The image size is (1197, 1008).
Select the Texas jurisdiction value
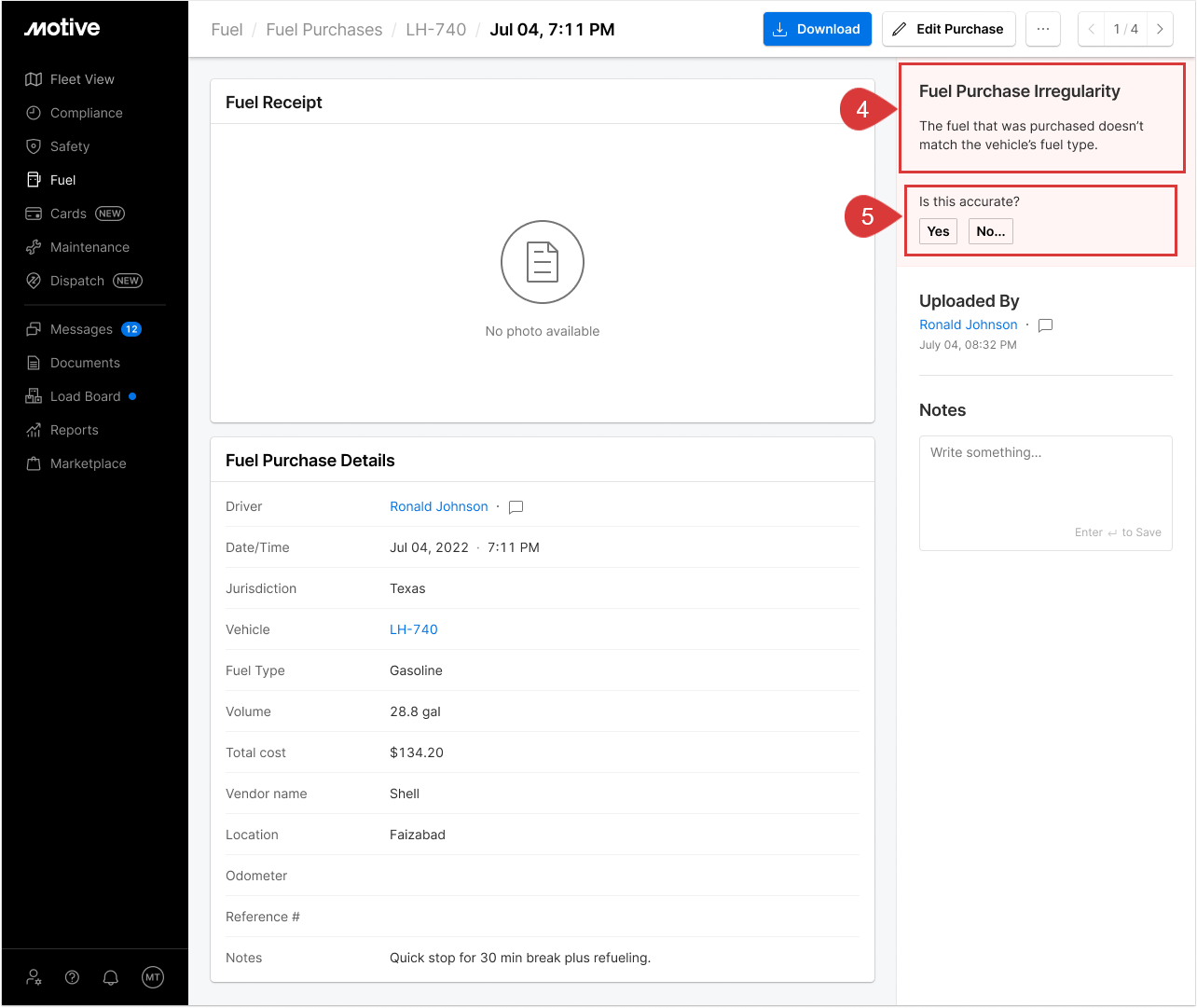click(x=407, y=588)
